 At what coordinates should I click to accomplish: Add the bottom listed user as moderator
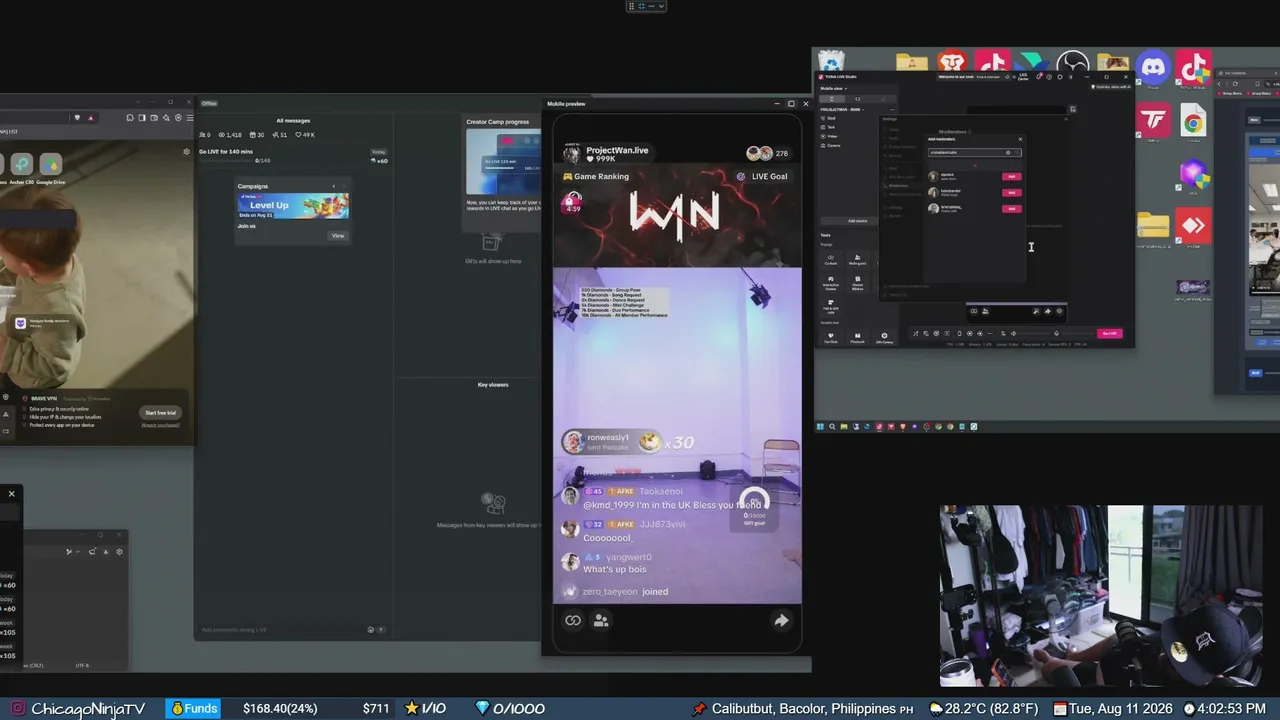point(1012,208)
